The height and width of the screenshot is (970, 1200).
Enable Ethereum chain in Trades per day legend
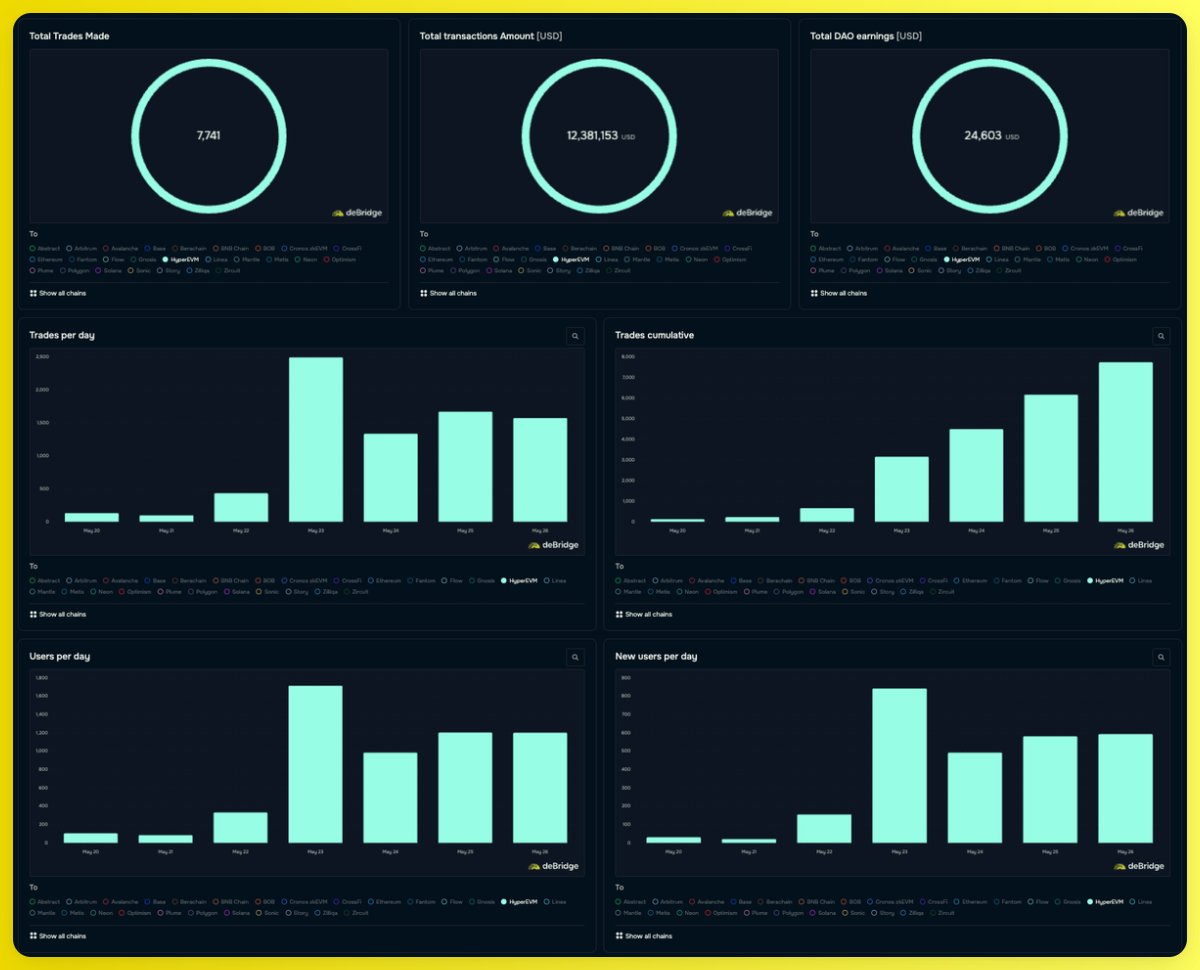pyautogui.click(x=385, y=581)
